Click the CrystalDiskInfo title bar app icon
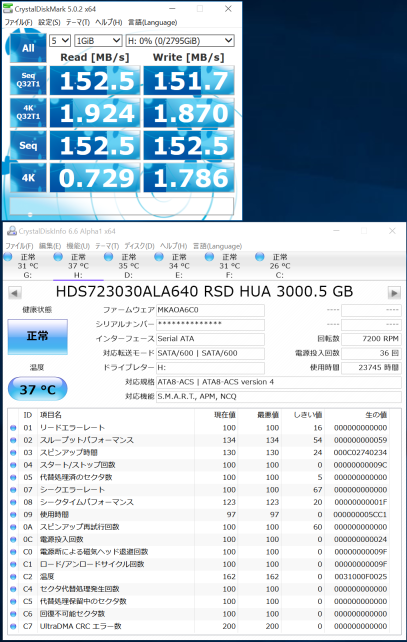 (x=12, y=231)
